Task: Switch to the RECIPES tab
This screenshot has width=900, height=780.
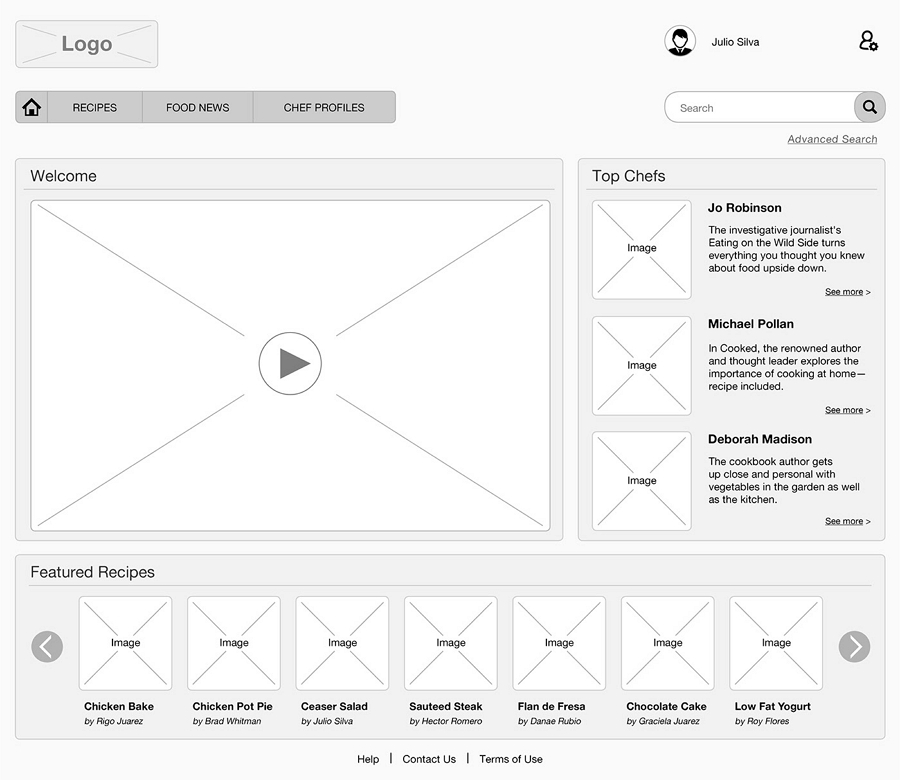Action: coord(95,107)
